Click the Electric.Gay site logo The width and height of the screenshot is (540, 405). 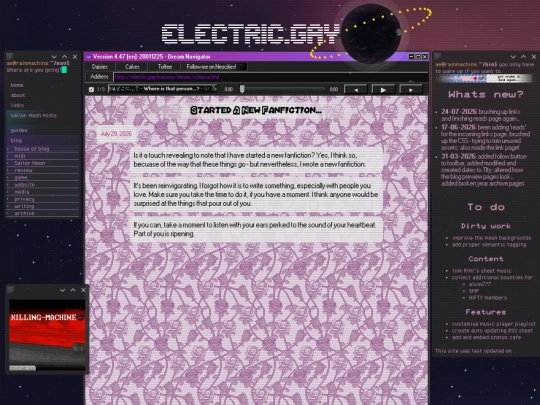pyautogui.click(x=250, y=34)
